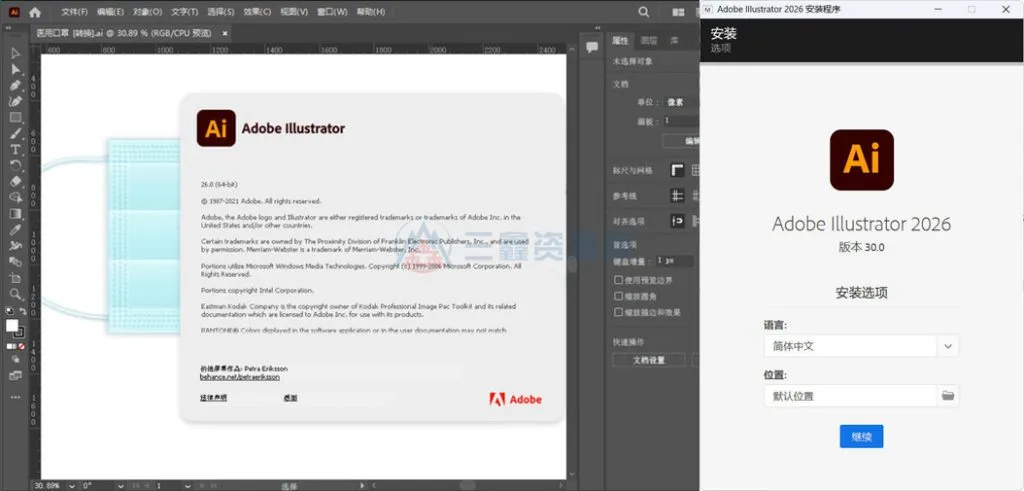Select the Shape Builder tool
Viewport: 1024px width, 491px height.
coord(15,197)
